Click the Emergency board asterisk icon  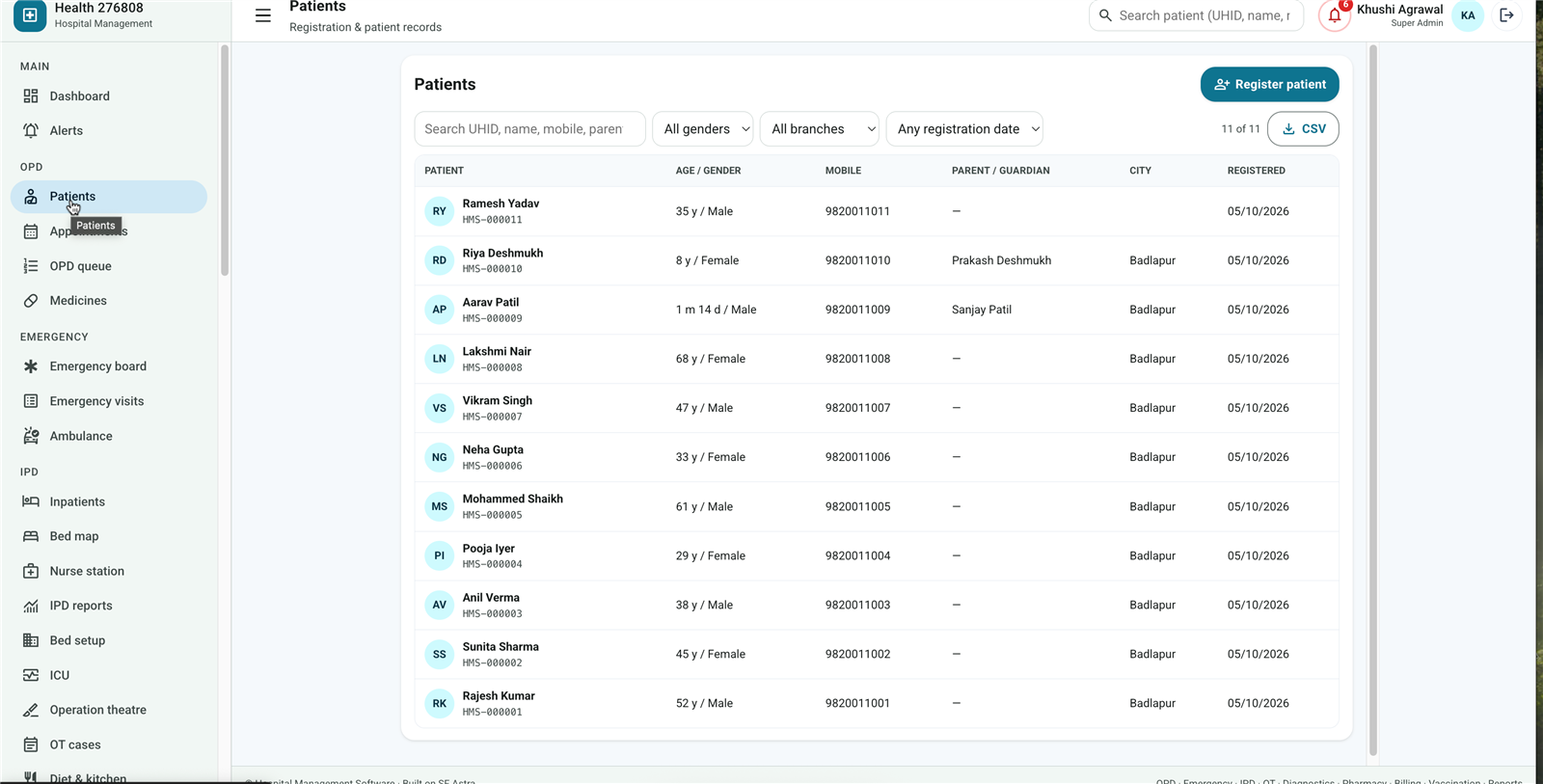tap(31, 366)
